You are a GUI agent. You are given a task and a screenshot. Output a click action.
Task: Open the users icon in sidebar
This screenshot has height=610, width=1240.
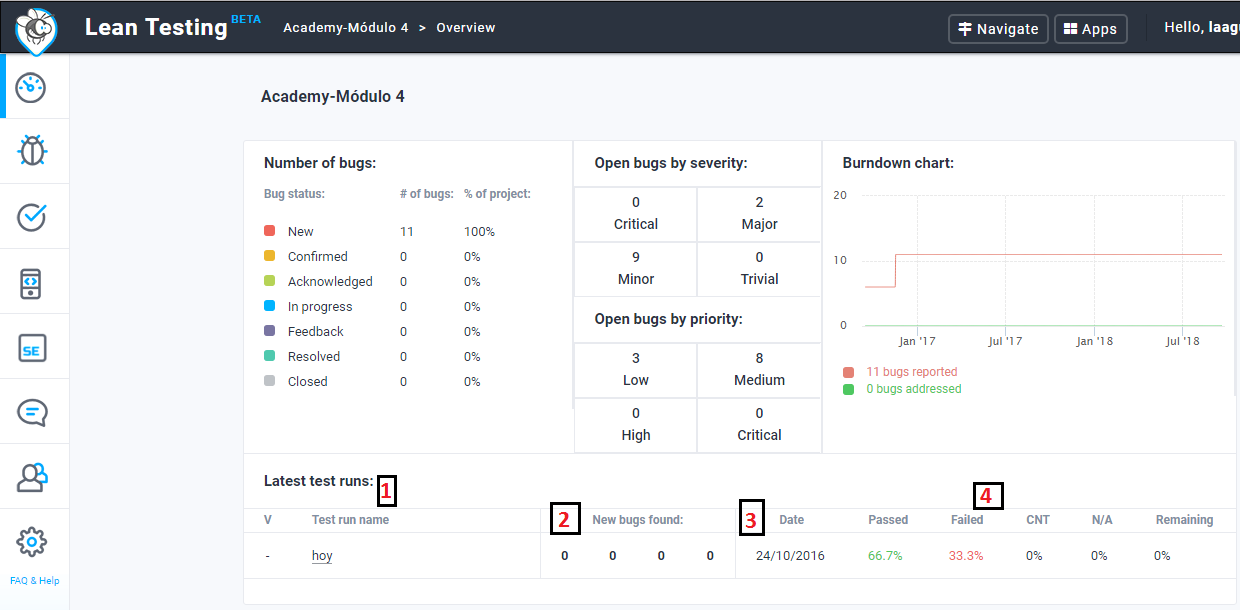33,478
